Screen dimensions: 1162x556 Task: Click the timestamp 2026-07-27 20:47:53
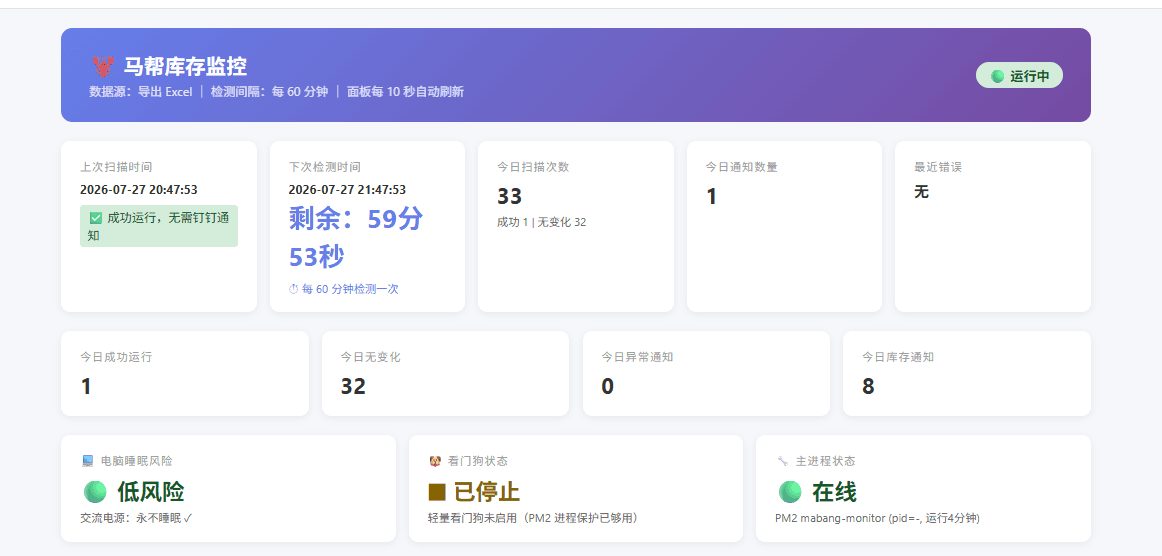point(139,190)
